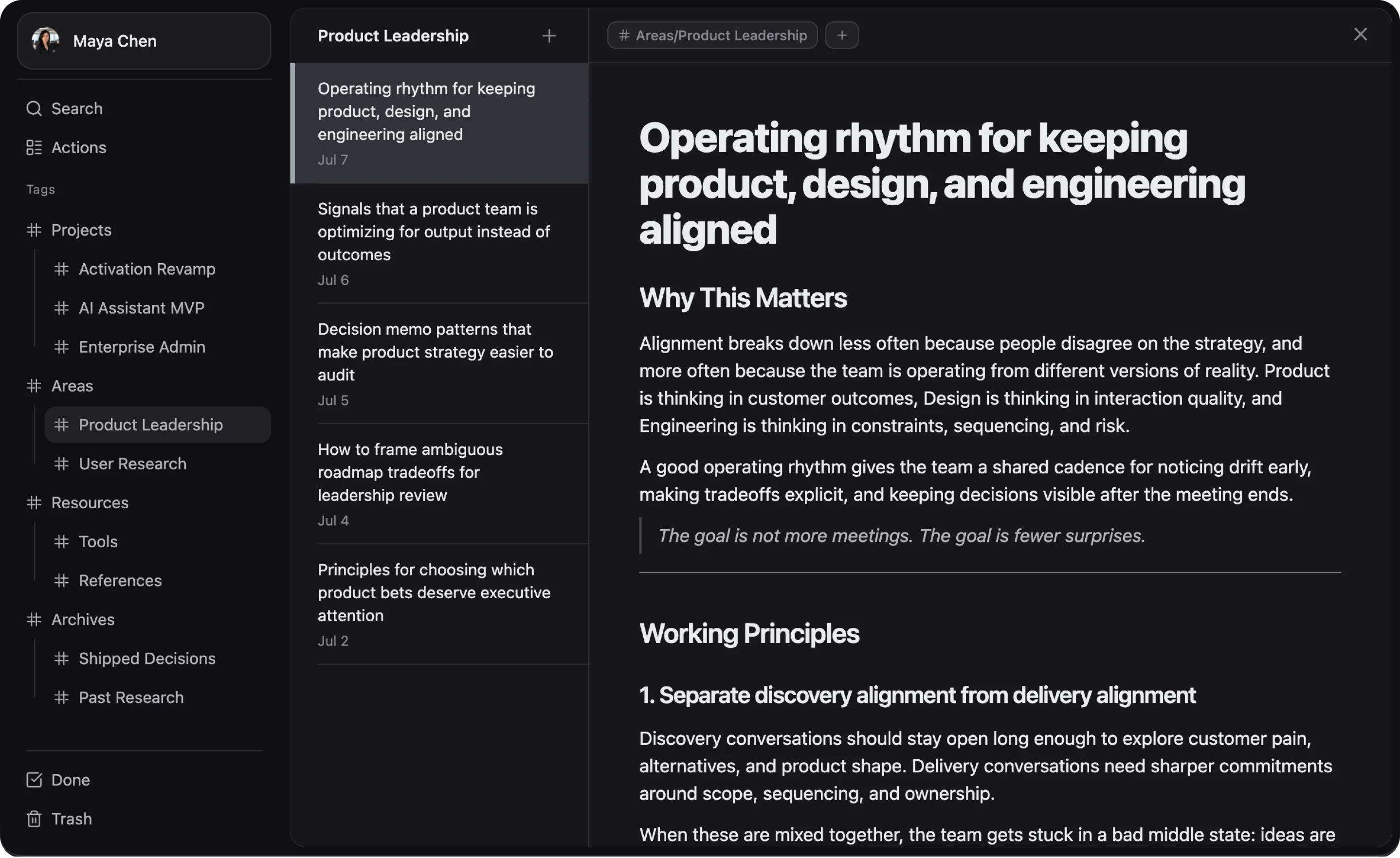Open the Trash section
Screen dimensions: 1400x858
pyautogui.click(x=145, y=820)
